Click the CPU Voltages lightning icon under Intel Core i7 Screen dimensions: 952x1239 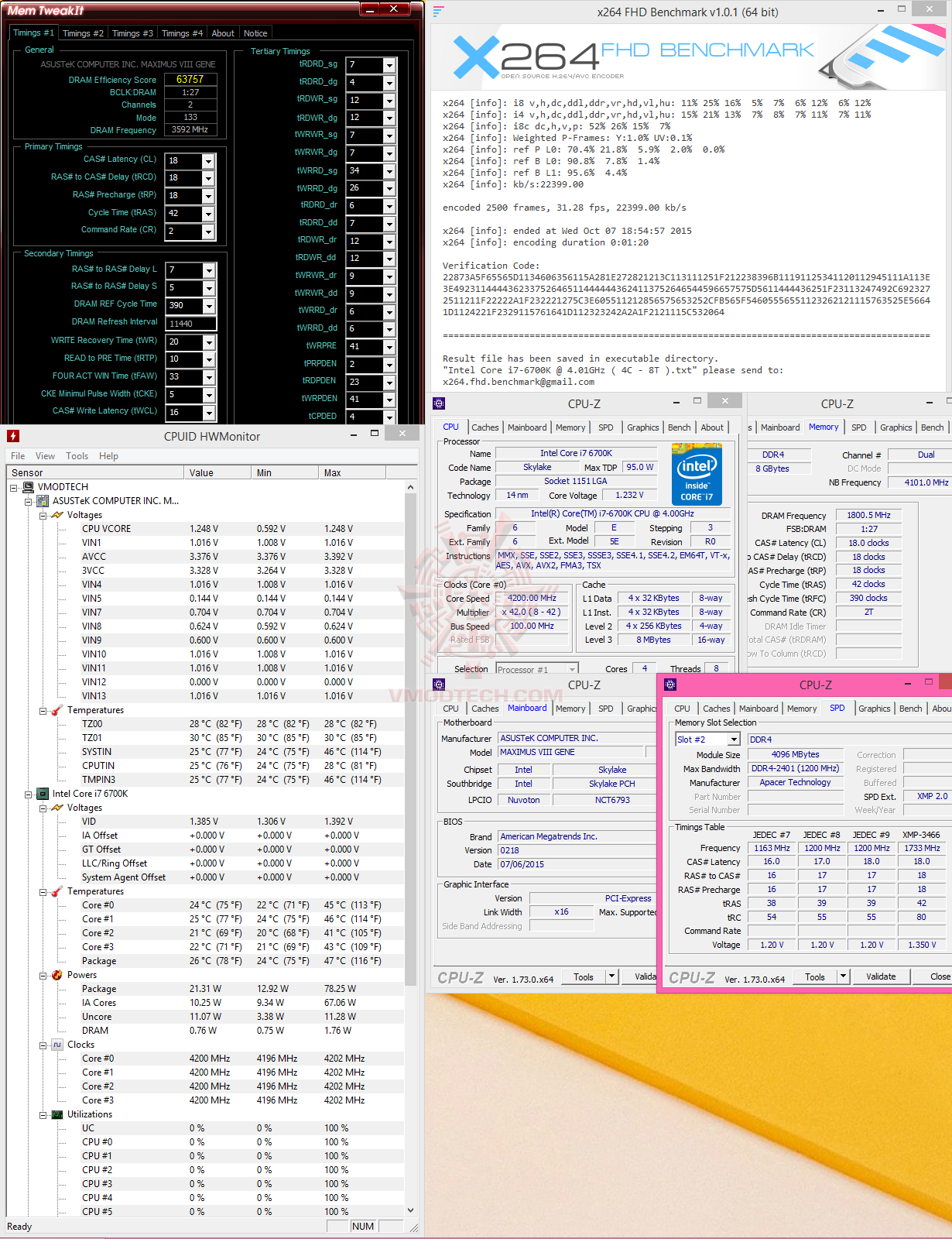tap(57, 807)
